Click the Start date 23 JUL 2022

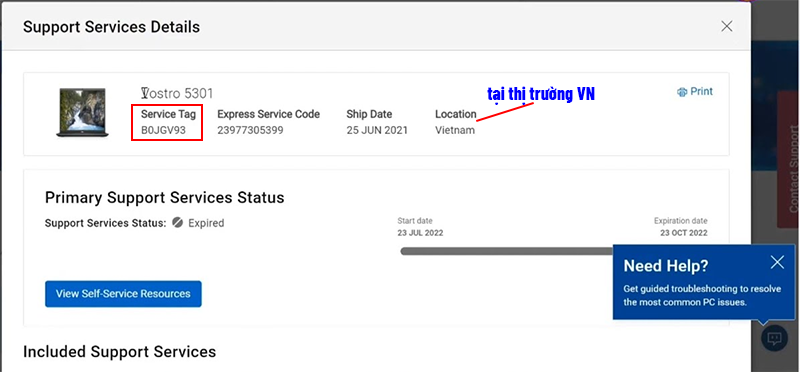coord(420,233)
